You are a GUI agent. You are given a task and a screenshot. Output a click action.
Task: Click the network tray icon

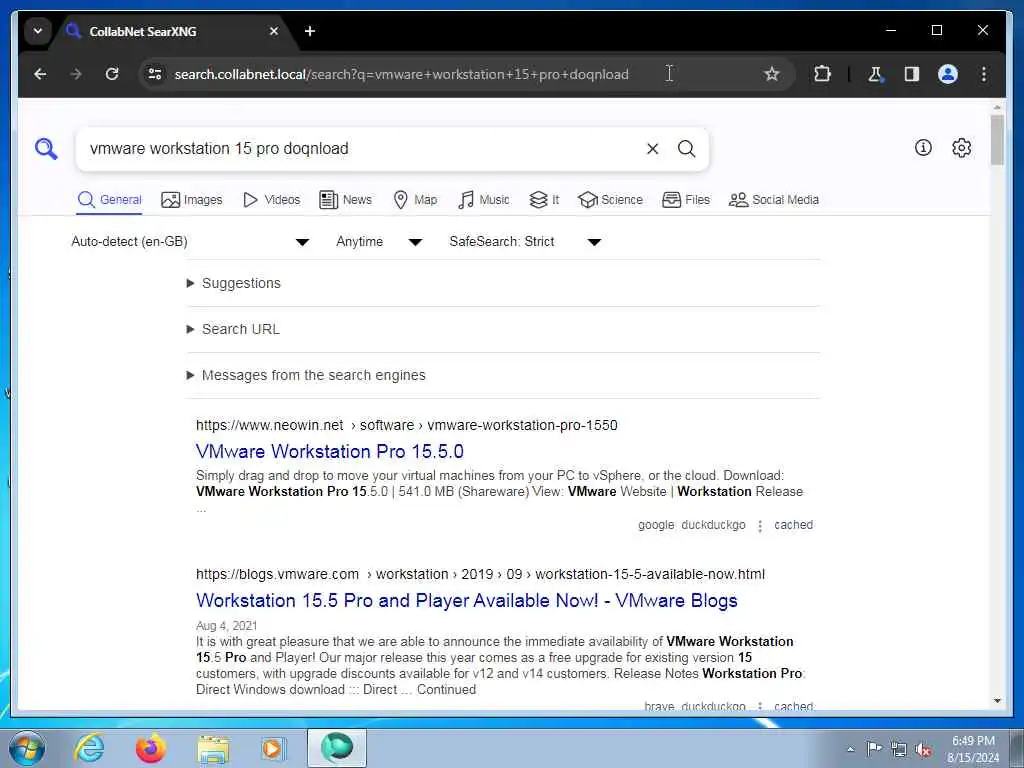click(899, 749)
